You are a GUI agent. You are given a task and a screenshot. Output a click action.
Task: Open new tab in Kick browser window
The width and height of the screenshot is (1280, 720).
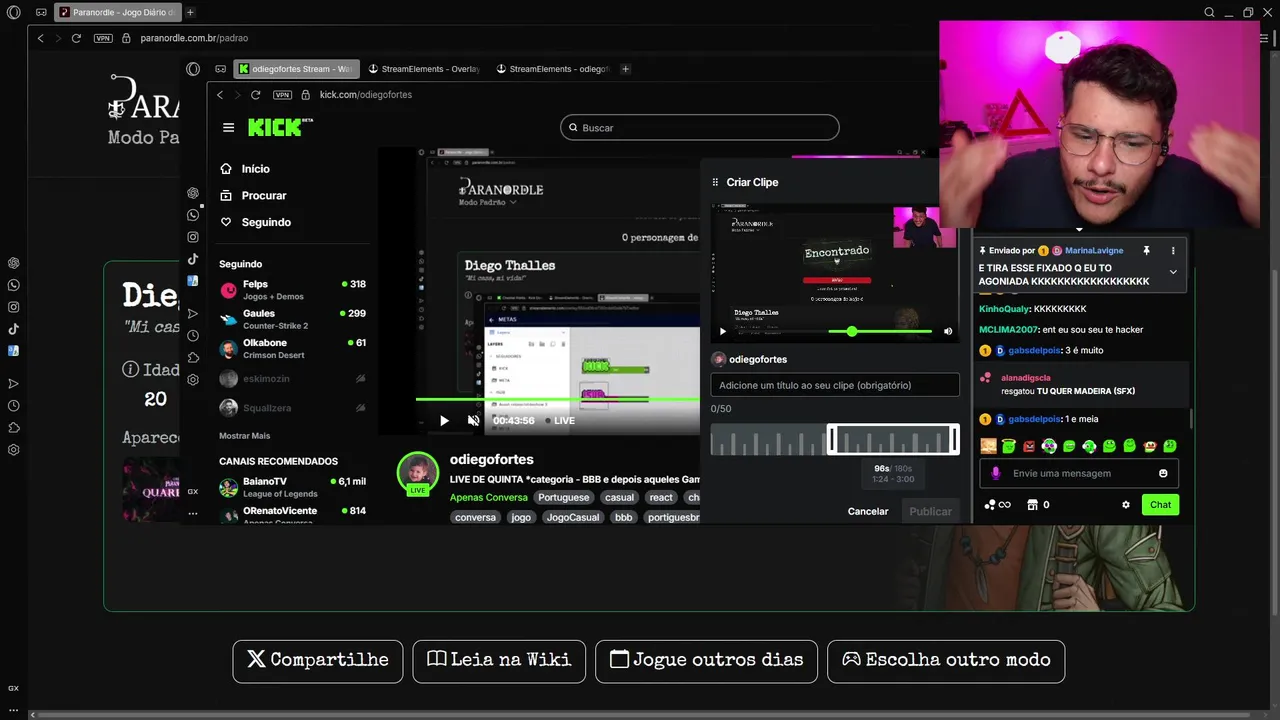click(626, 69)
